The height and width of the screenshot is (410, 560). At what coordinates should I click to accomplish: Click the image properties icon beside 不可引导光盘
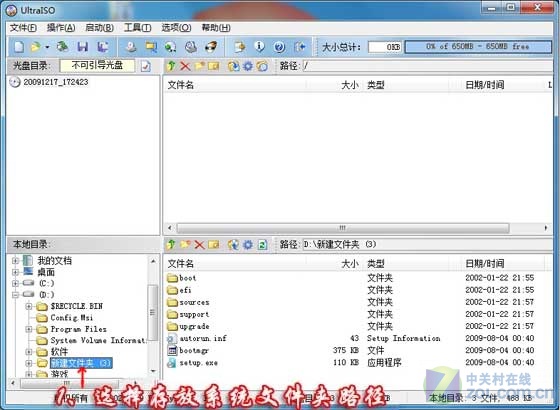pos(145,66)
